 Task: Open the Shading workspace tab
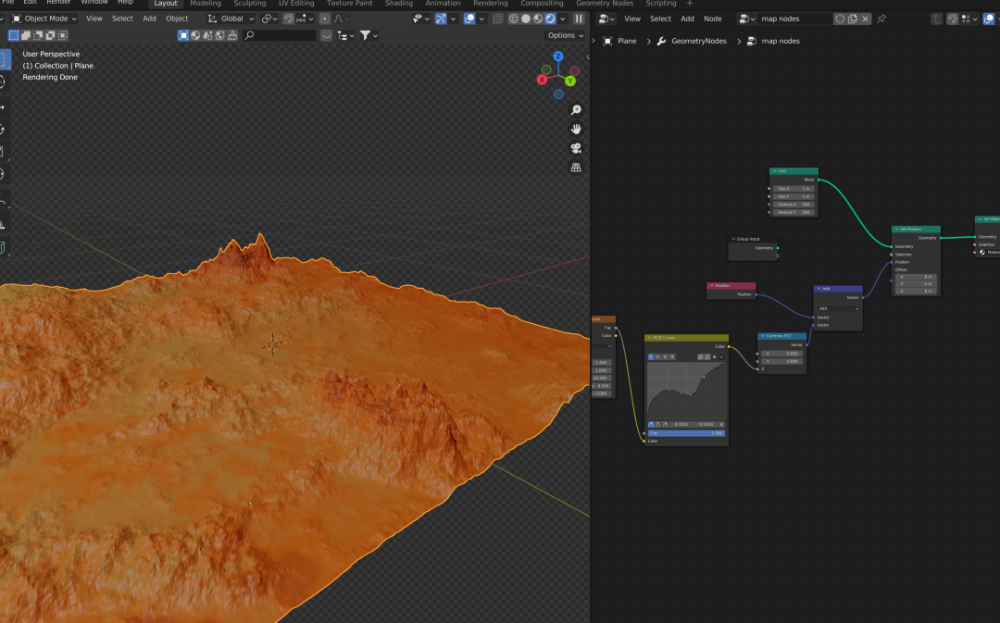(399, 3)
